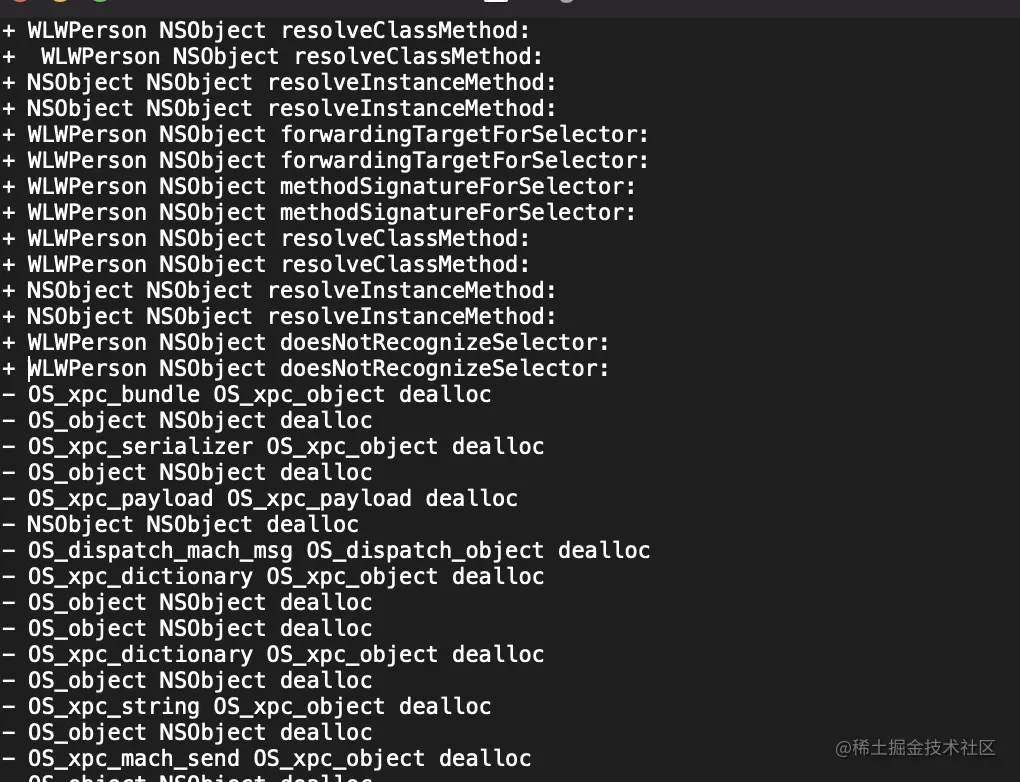This screenshot has height=782, width=1020.
Task: Click the word OS_xpc_bundle in the output
Action: pyautogui.click(x=114, y=395)
